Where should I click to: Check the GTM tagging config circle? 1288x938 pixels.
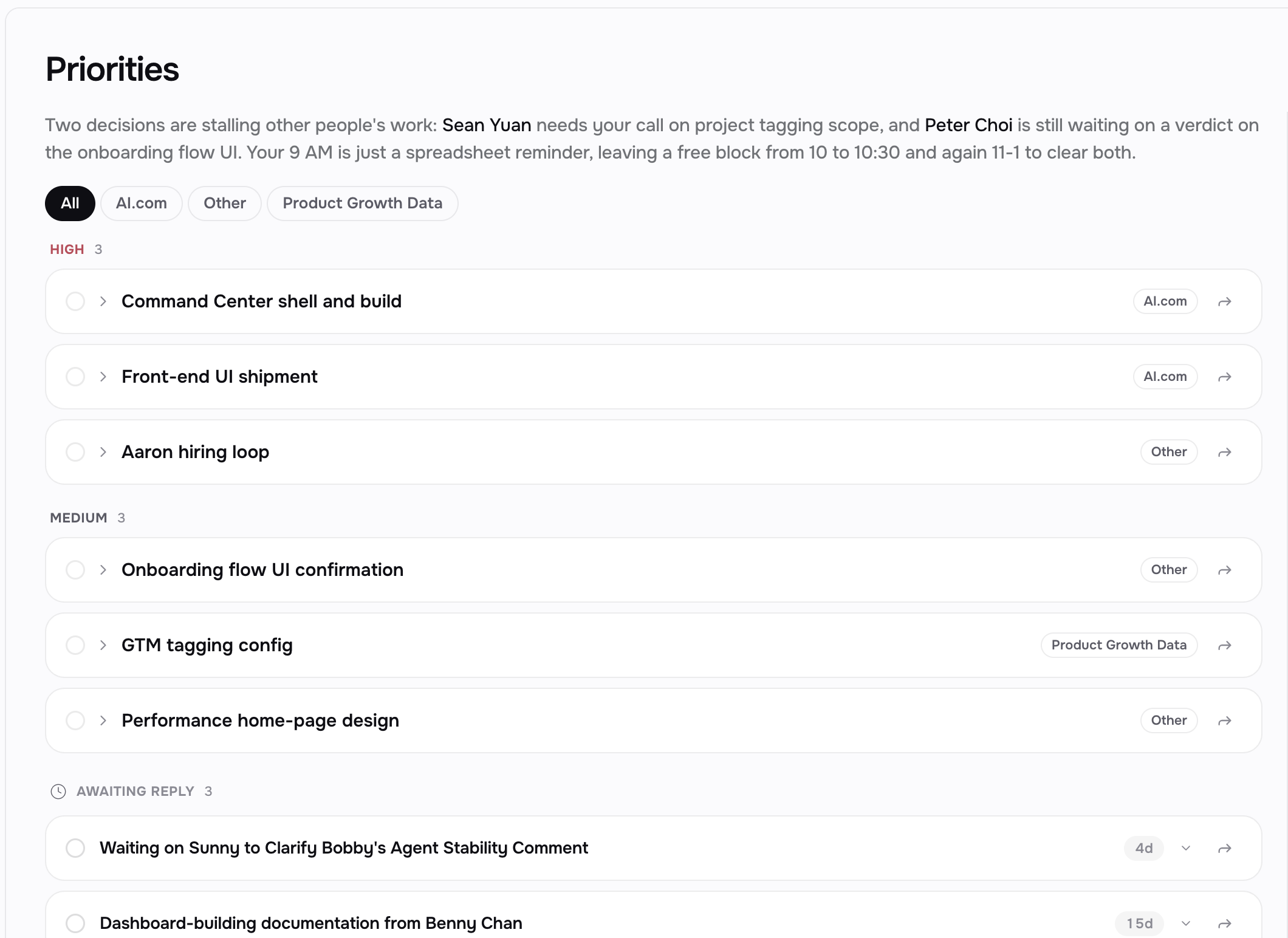(75, 645)
